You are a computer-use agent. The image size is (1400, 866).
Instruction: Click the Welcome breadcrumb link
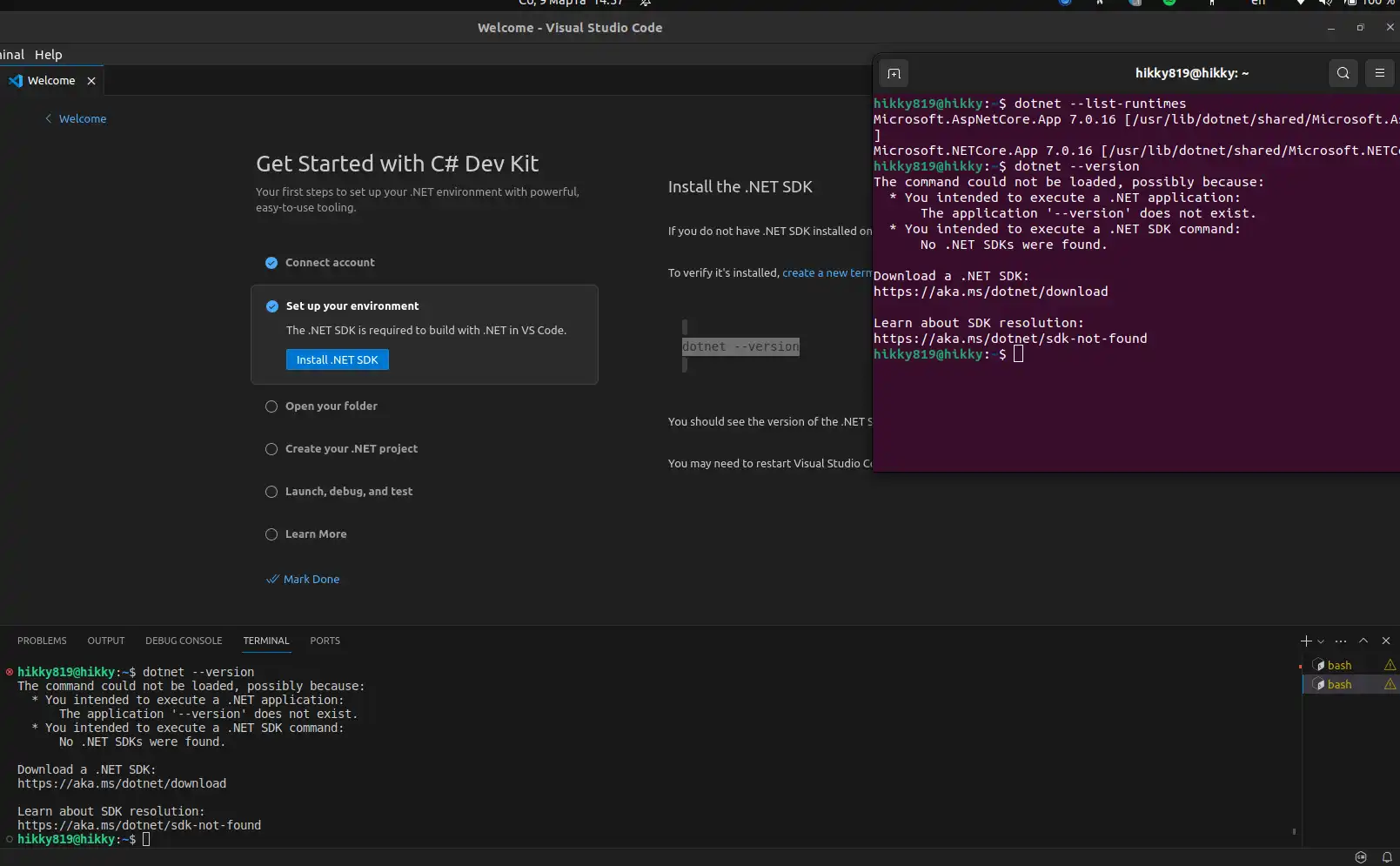[x=83, y=118]
